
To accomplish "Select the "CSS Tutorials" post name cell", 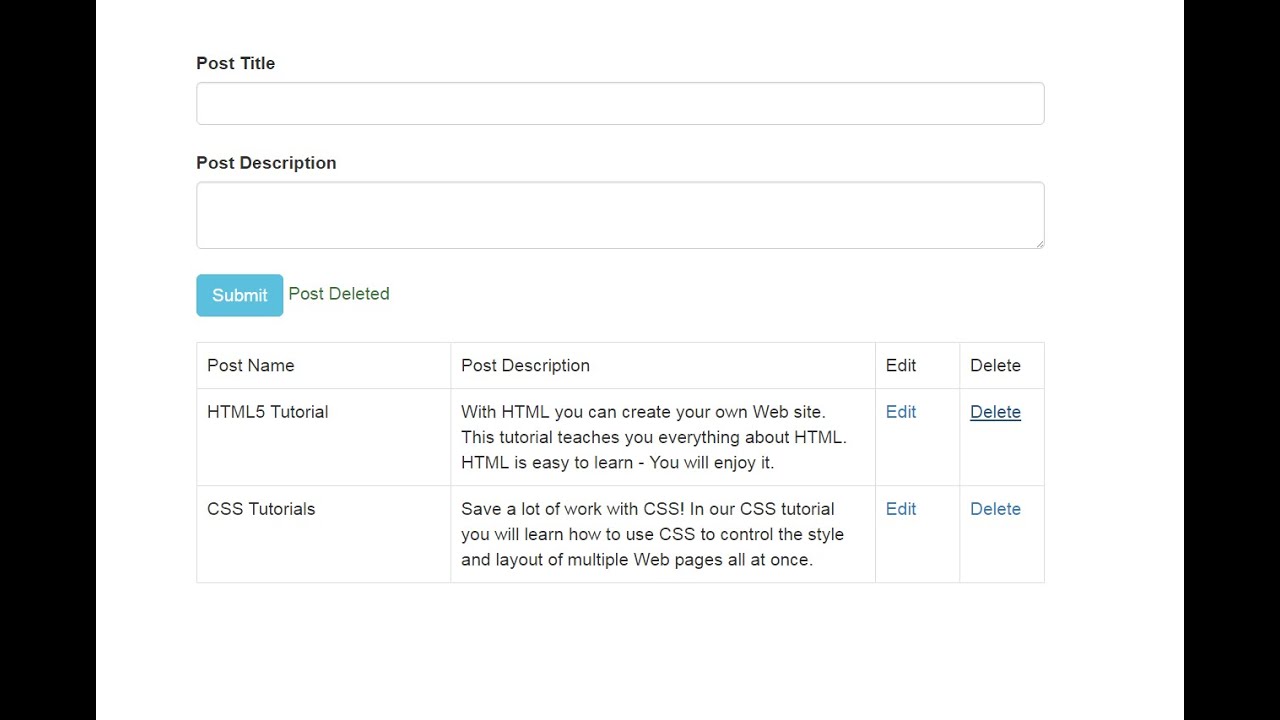I will [x=261, y=509].
